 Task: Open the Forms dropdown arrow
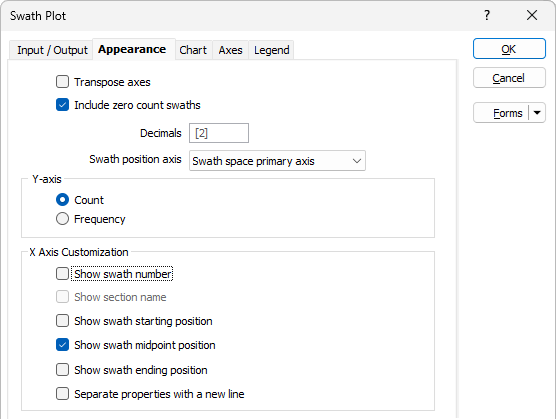click(537, 113)
